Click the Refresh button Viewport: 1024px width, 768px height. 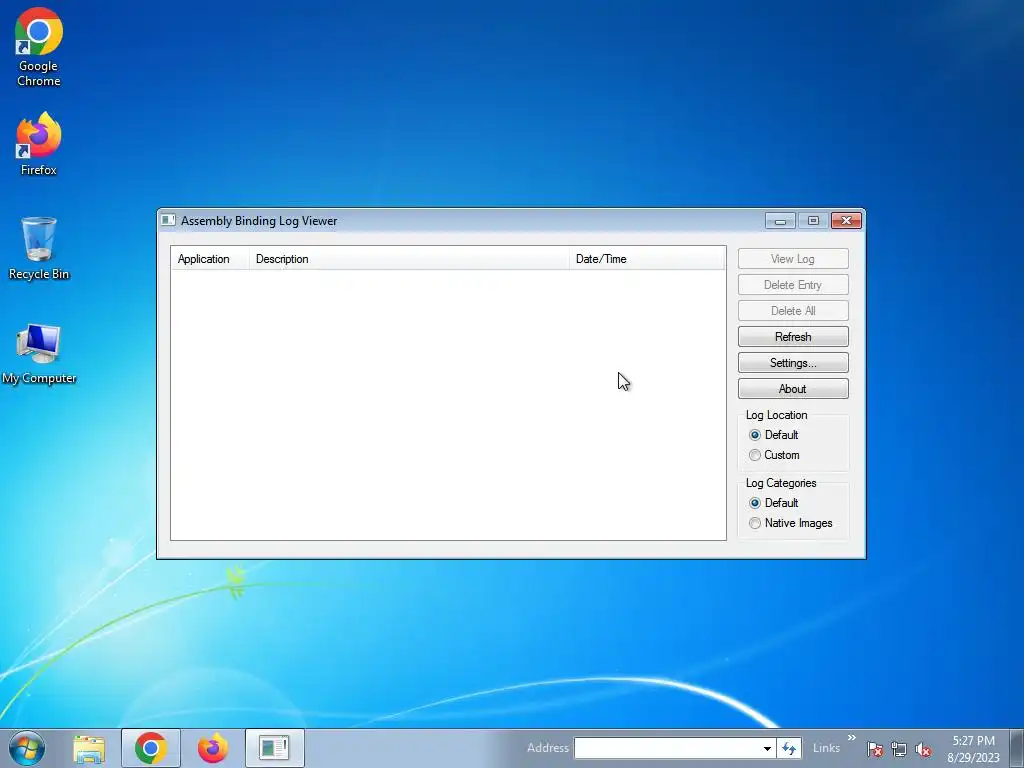point(793,337)
